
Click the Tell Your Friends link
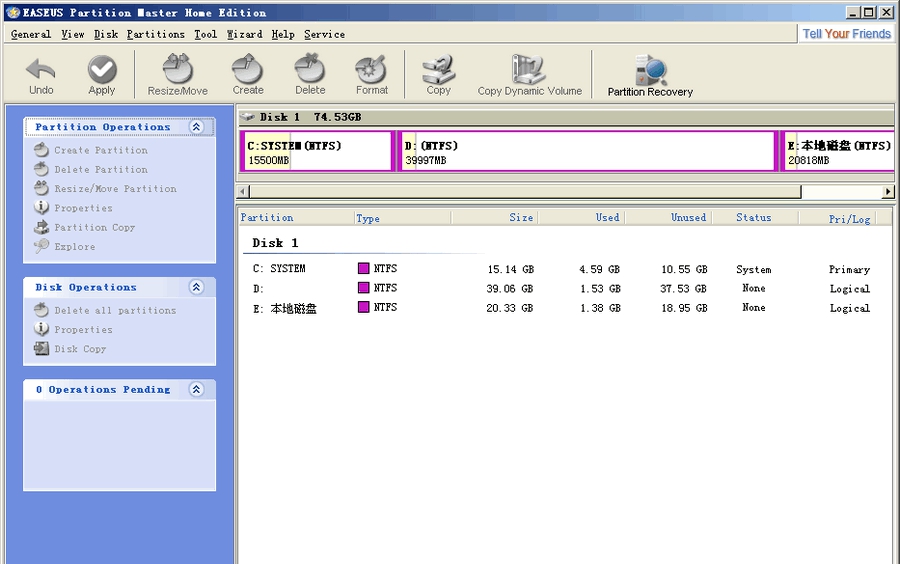point(846,33)
